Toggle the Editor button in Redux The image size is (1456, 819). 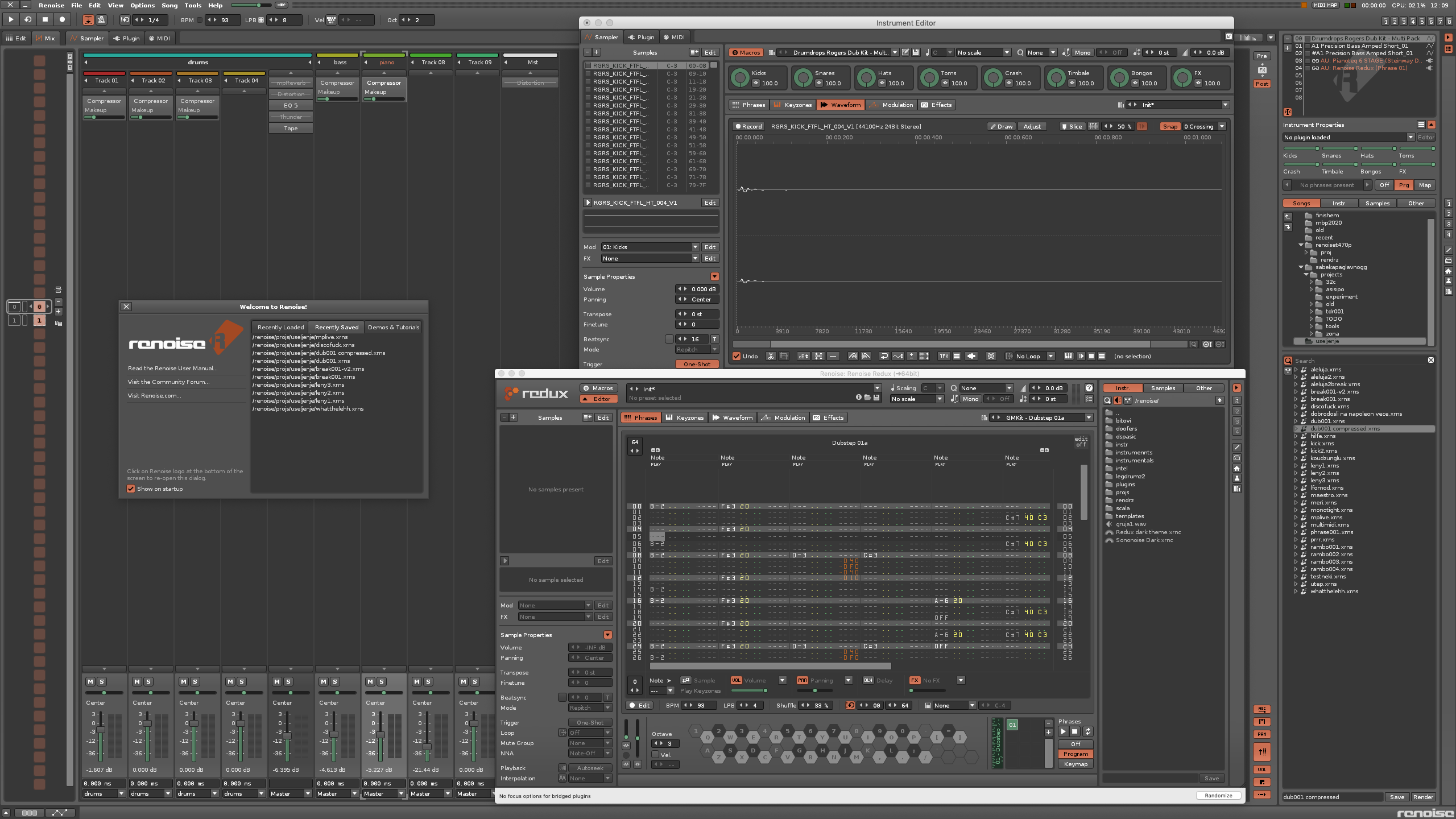(x=598, y=399)
